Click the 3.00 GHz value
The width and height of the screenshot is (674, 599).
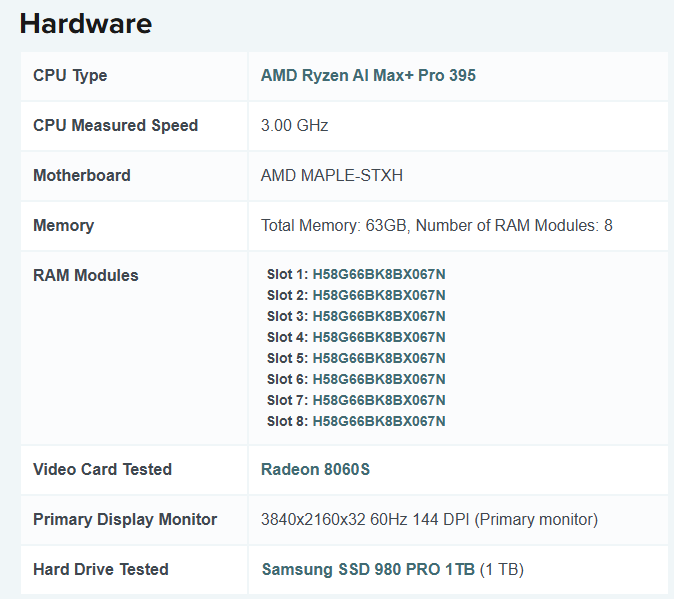pyautogui.click(x=294, y=125)
